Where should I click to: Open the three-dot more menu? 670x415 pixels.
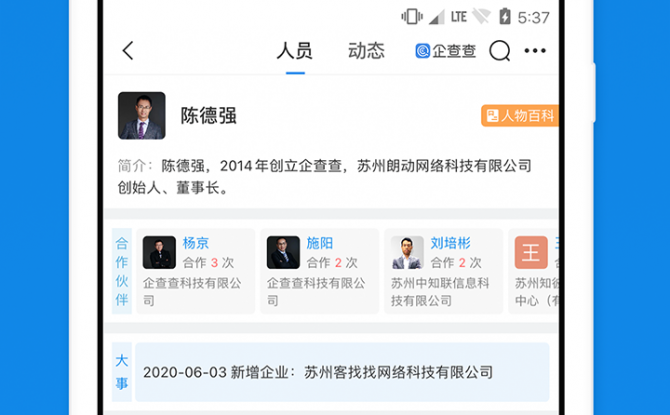(535, 51)
